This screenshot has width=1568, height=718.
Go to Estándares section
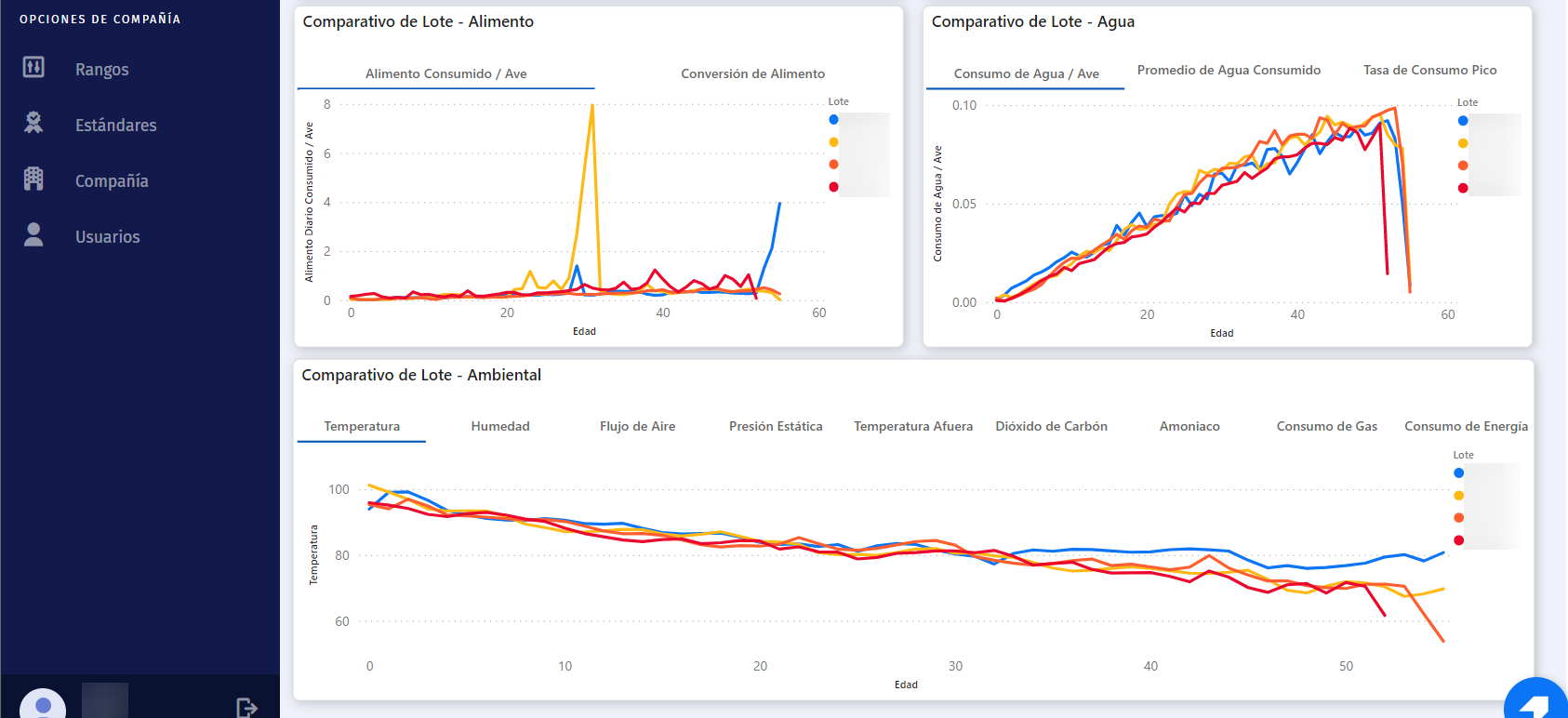pyautogui.click(x=116, y=126)
